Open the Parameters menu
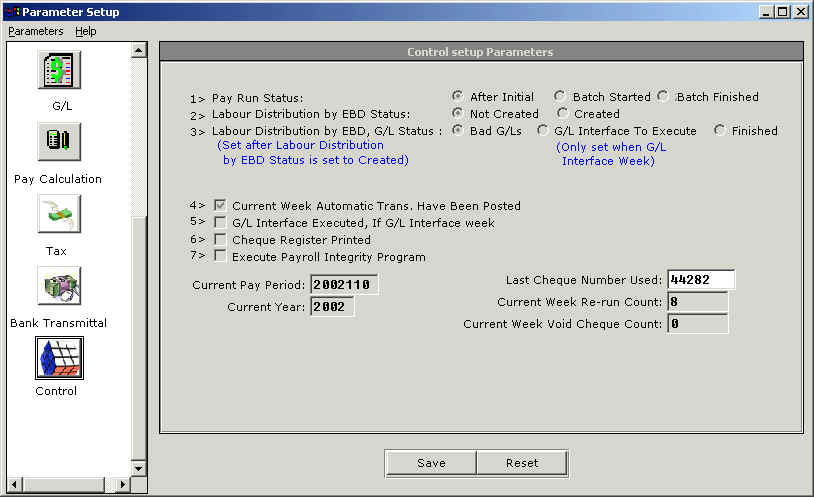The width and height of the screenshot is (814, 497). [35, 31]
